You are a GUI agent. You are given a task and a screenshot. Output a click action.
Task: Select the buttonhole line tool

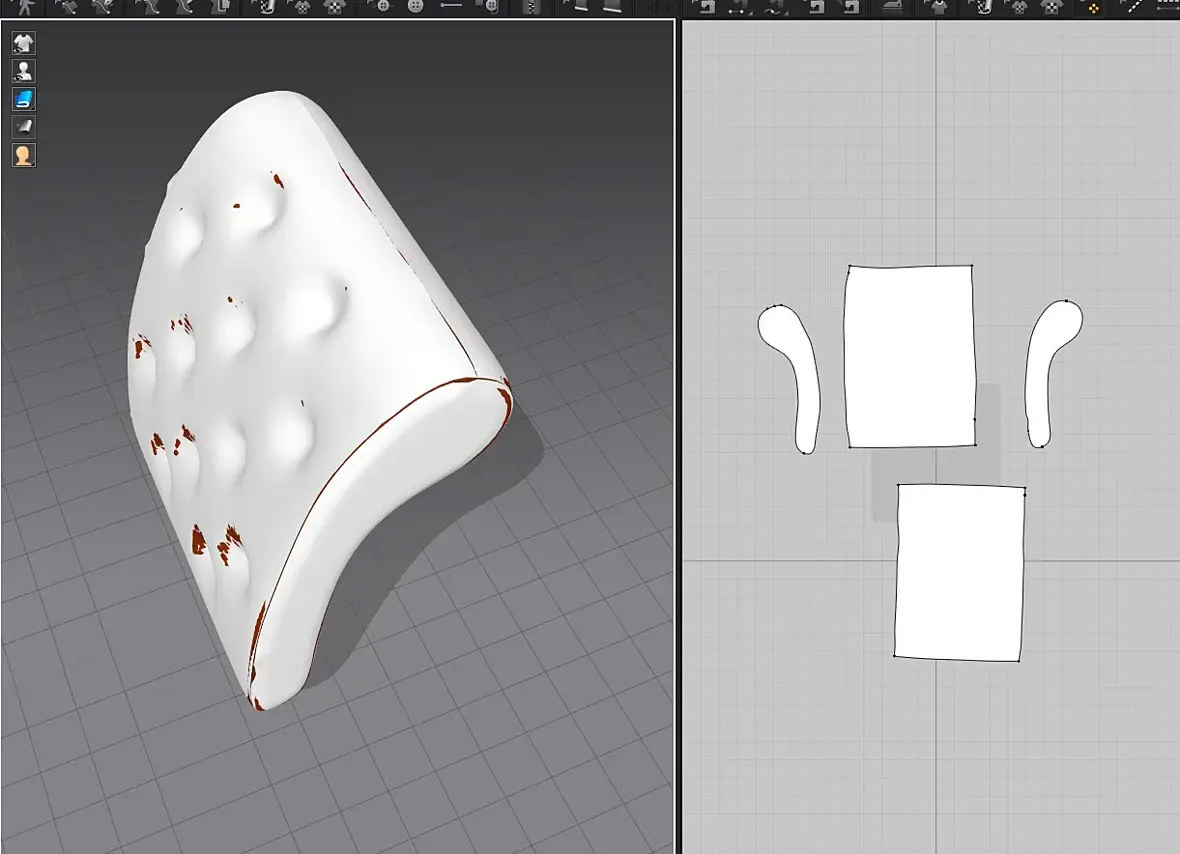[x=451, y=6]
